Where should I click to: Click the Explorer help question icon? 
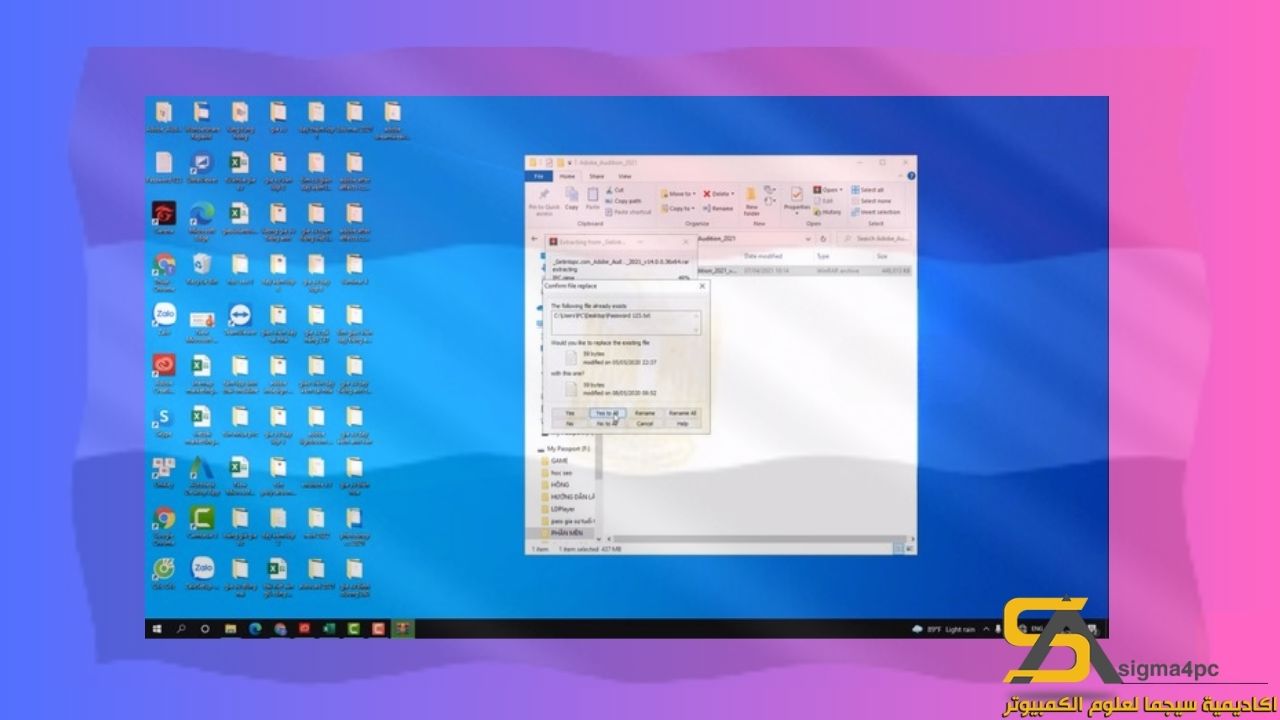[911, 176]
